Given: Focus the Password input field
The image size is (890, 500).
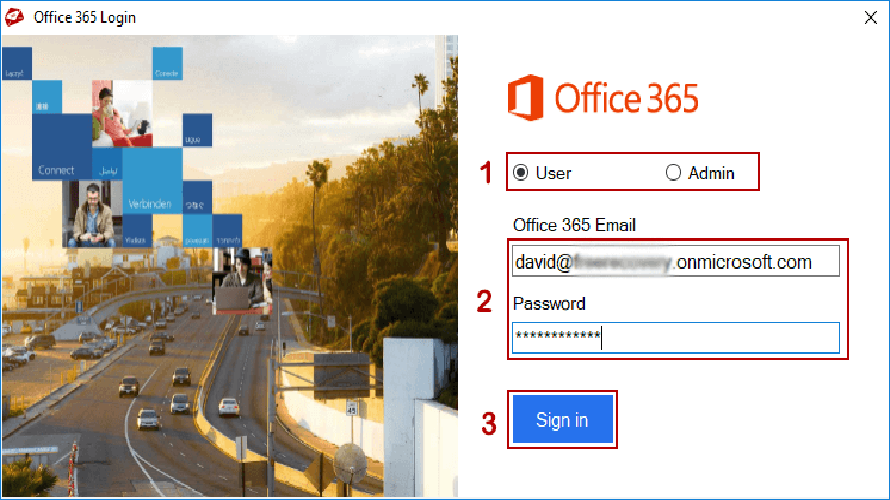Looking at the screenshot, I should (x=675, y=338).
